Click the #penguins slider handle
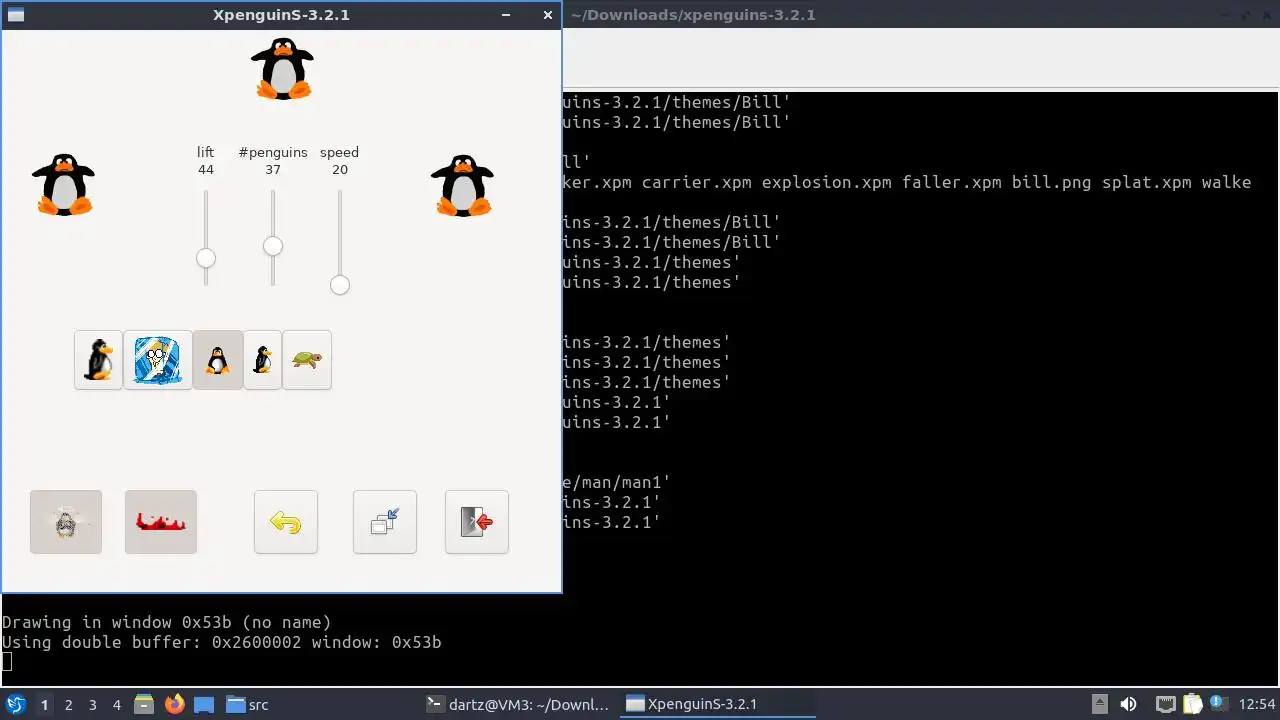1280x720 pixels. (x=273, y=246)
